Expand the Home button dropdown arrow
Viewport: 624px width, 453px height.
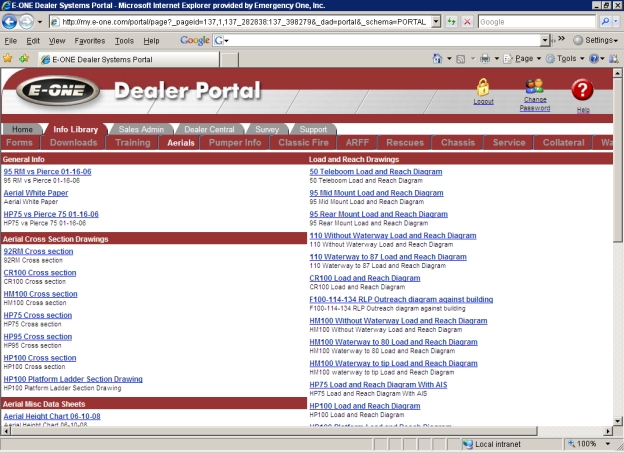[449, 59]
